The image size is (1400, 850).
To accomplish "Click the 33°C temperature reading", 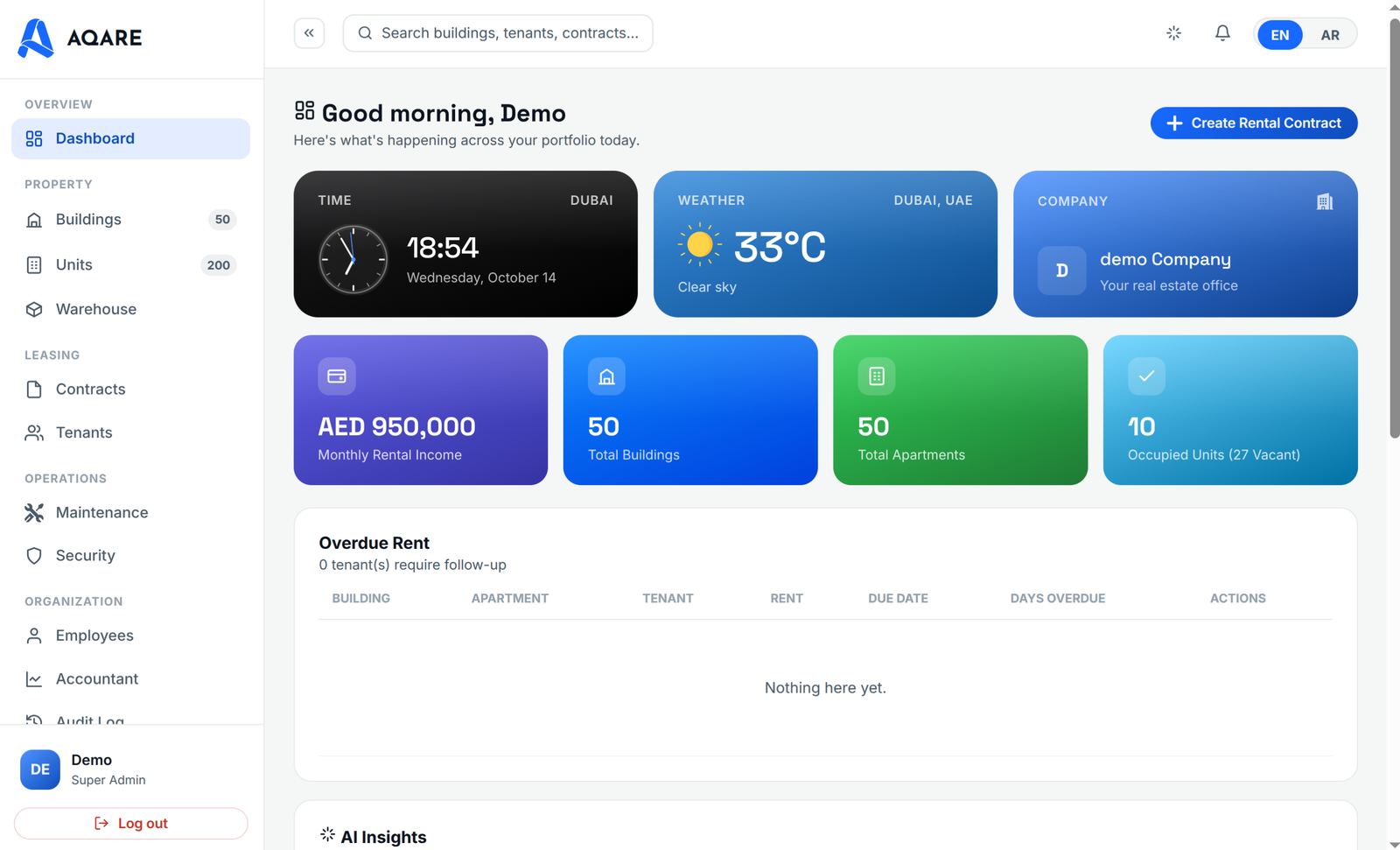I will [x=780, y=248].
